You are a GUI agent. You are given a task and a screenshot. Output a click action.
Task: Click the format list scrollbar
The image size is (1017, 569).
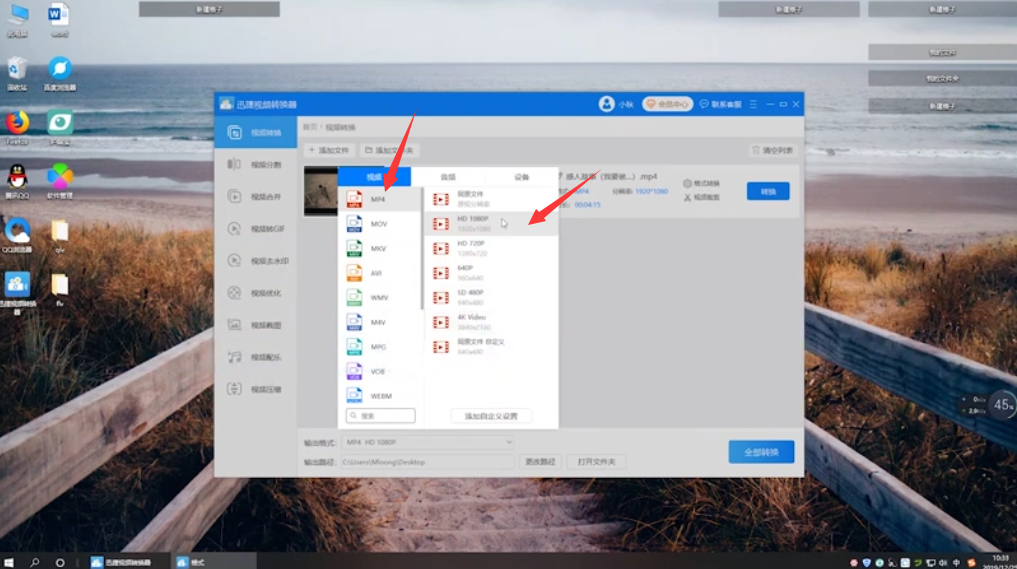click(422, 248)
